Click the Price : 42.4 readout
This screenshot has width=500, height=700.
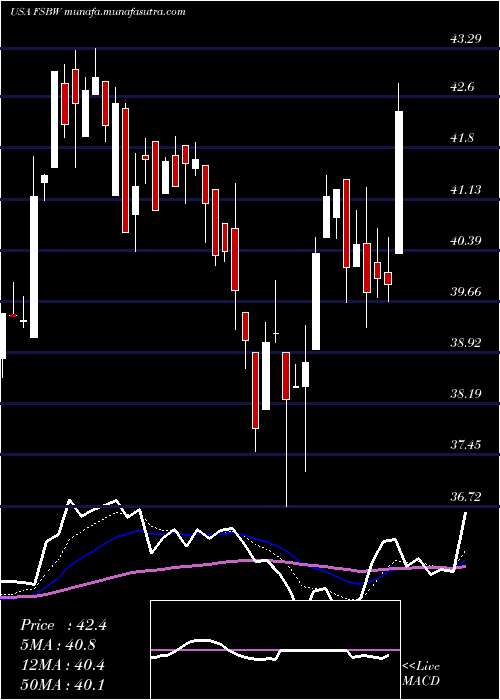(63, 625)
